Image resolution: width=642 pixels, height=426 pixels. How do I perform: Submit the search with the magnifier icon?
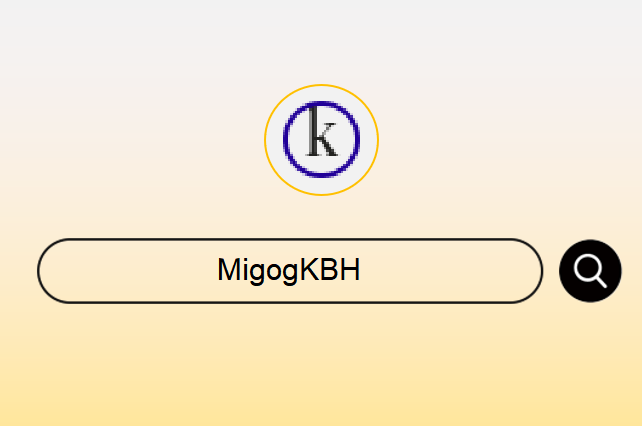pyautogui.click(x=590, y=271)
